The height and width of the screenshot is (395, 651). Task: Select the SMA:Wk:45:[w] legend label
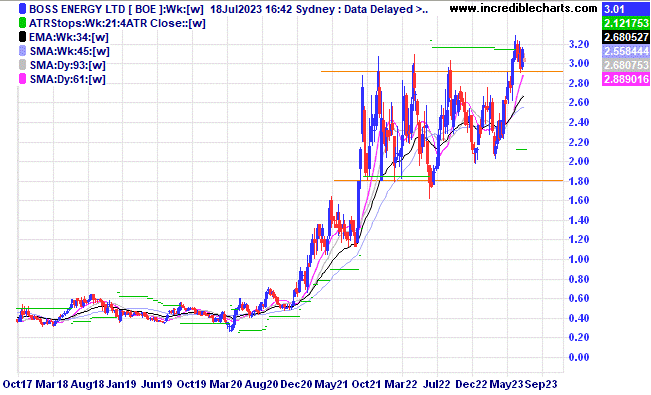69,52
